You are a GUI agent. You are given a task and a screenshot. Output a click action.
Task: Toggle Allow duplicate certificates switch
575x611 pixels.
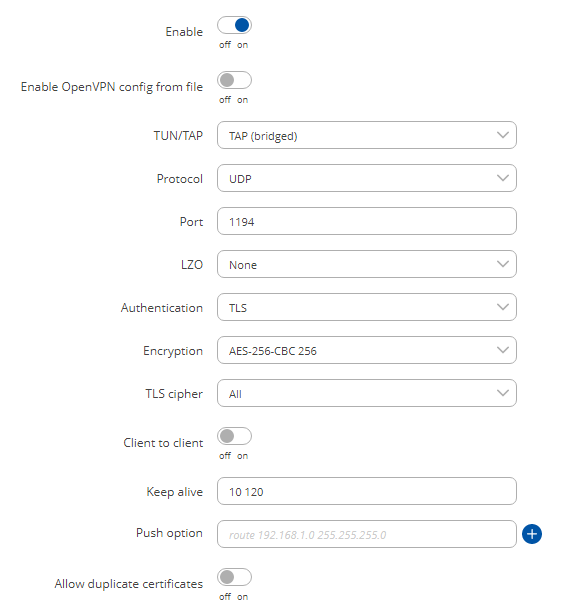(x=234, y=577)
